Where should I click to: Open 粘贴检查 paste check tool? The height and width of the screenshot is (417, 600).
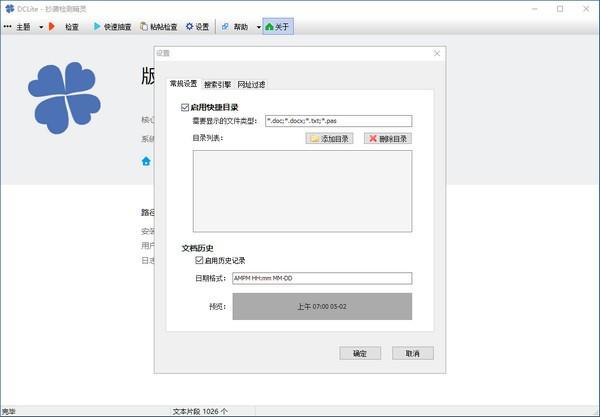159,27
